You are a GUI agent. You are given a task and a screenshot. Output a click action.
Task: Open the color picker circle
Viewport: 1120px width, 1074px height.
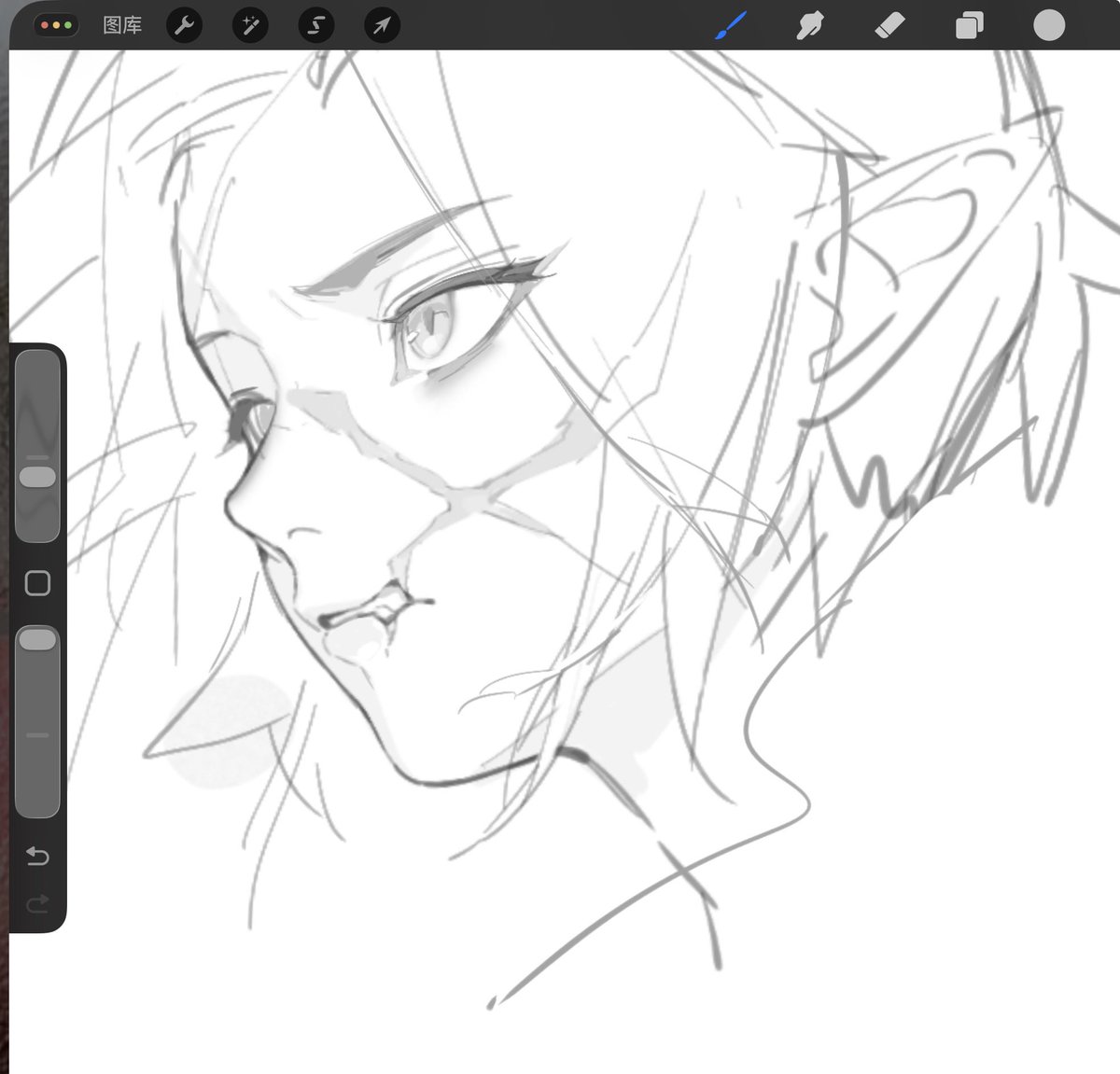coord(1049,25)
